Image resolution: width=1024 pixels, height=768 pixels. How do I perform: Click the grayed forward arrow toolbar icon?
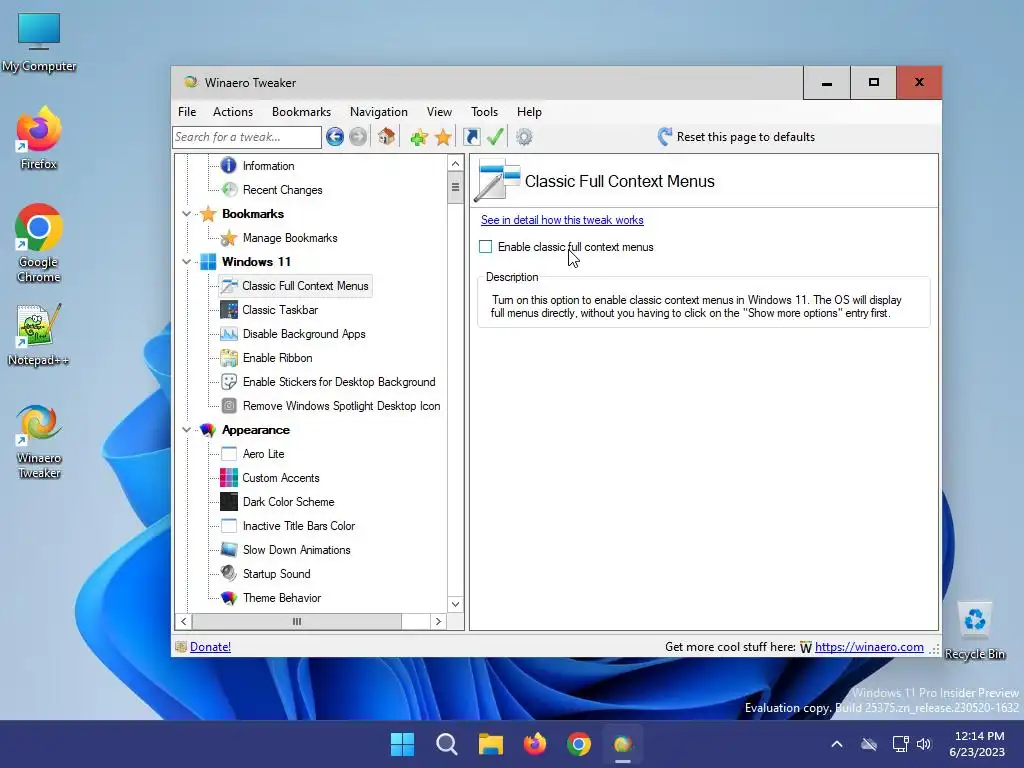(x=358, y=136)
